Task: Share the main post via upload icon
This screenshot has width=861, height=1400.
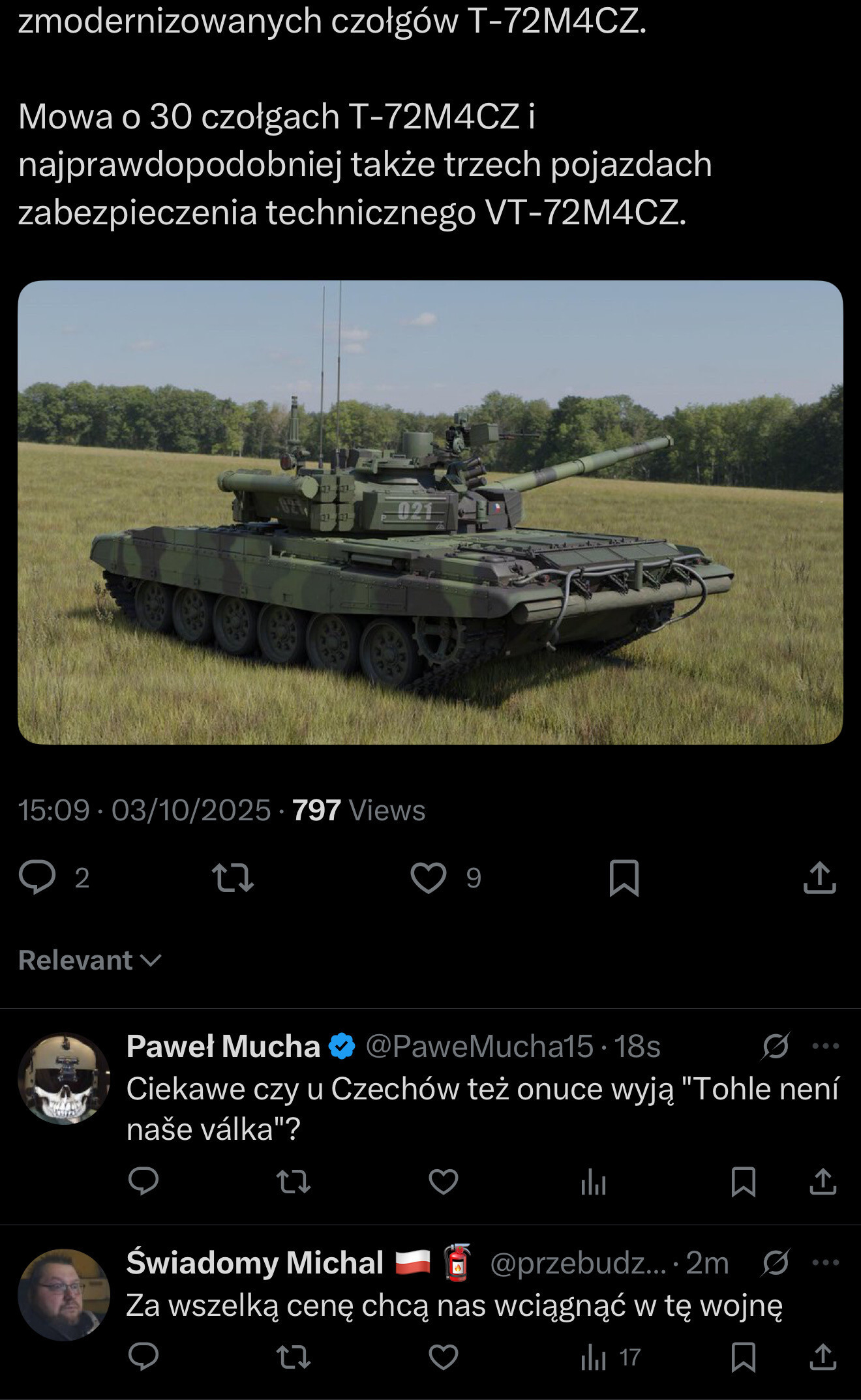Action: pos(819,877)
